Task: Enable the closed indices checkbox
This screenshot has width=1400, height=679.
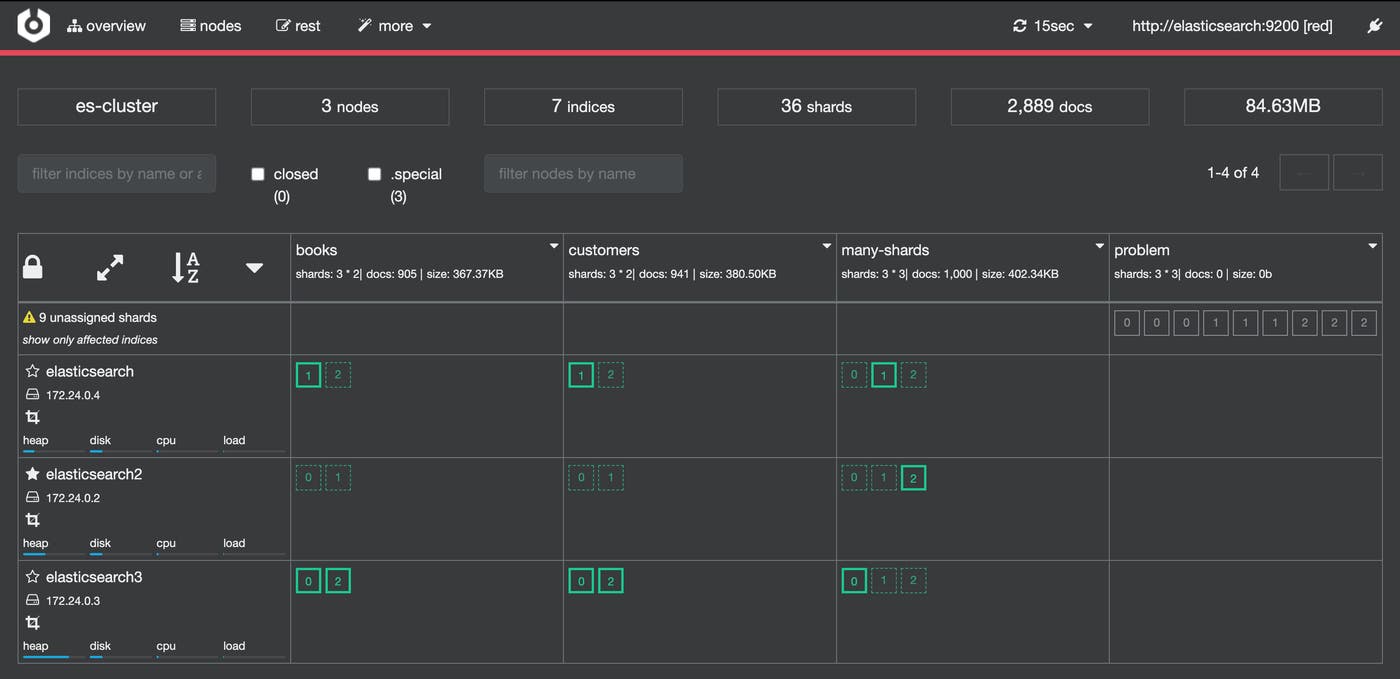Action: [x=257, y=173]
